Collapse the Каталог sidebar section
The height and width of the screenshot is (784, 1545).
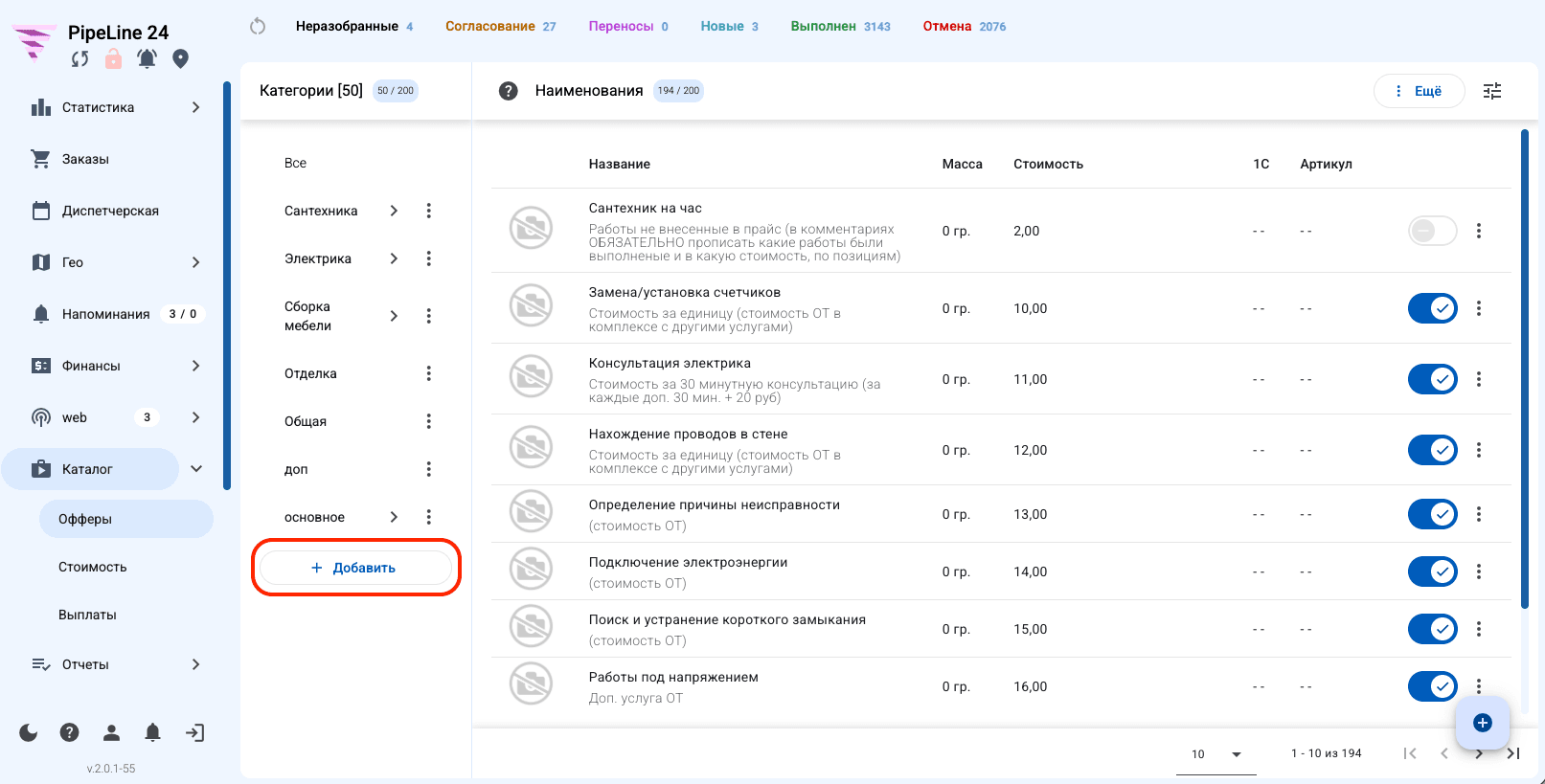coord(196,469)
